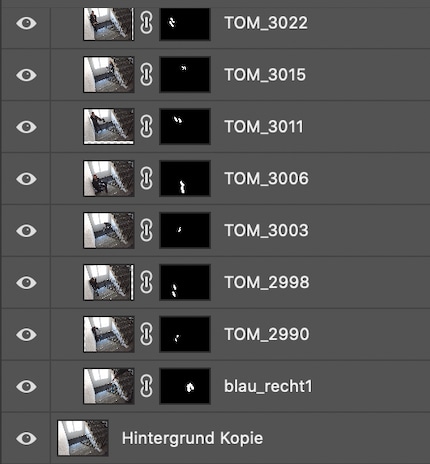Select the Hintergrund Kopie layer name

(192, 438)
